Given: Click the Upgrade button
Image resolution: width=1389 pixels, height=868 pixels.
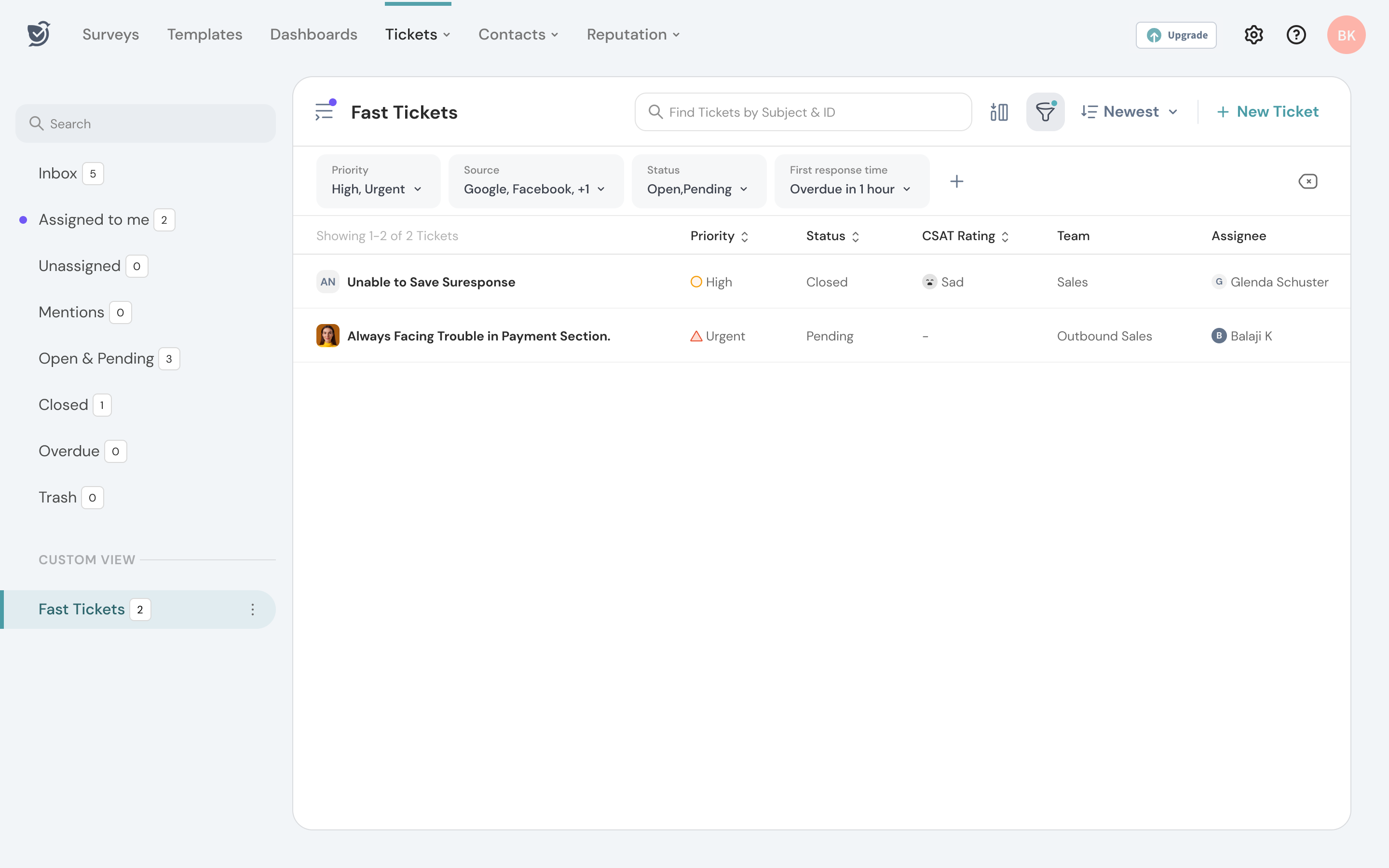Looking at the screenshot, I should (1175, 35).
